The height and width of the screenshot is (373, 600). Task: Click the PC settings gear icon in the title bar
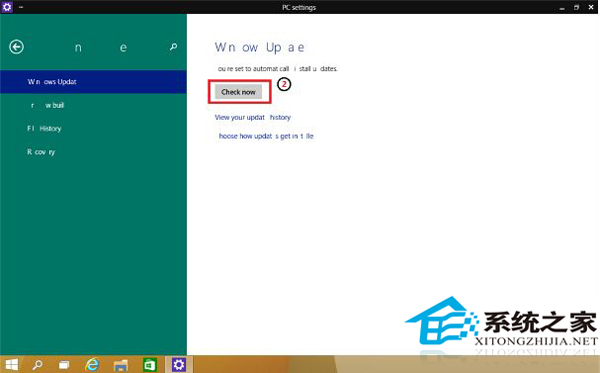7,7
